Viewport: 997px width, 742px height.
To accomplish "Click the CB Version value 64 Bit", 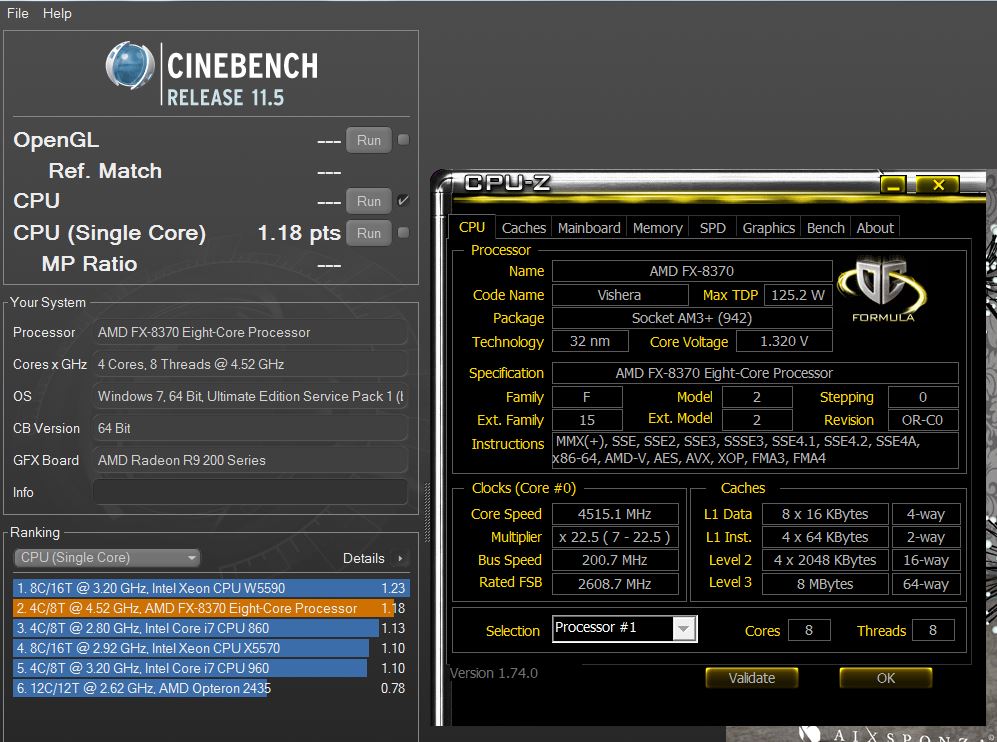I will click(x=250, y=428).
